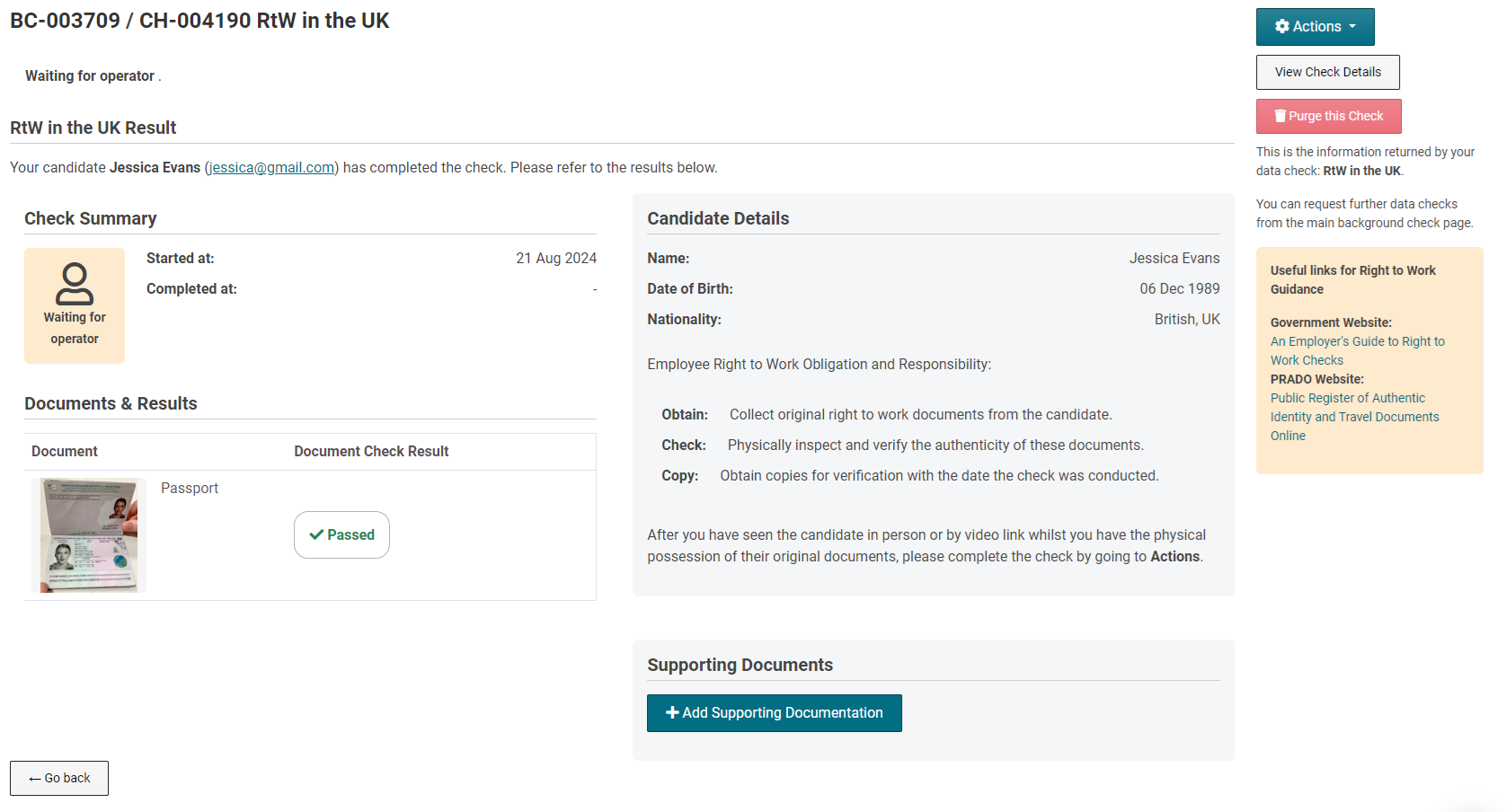Click the plus icon on Add Supporting Documentation
Viewport: 1506px width, 812px height.
pyautogui.click(x=672, y=712)
